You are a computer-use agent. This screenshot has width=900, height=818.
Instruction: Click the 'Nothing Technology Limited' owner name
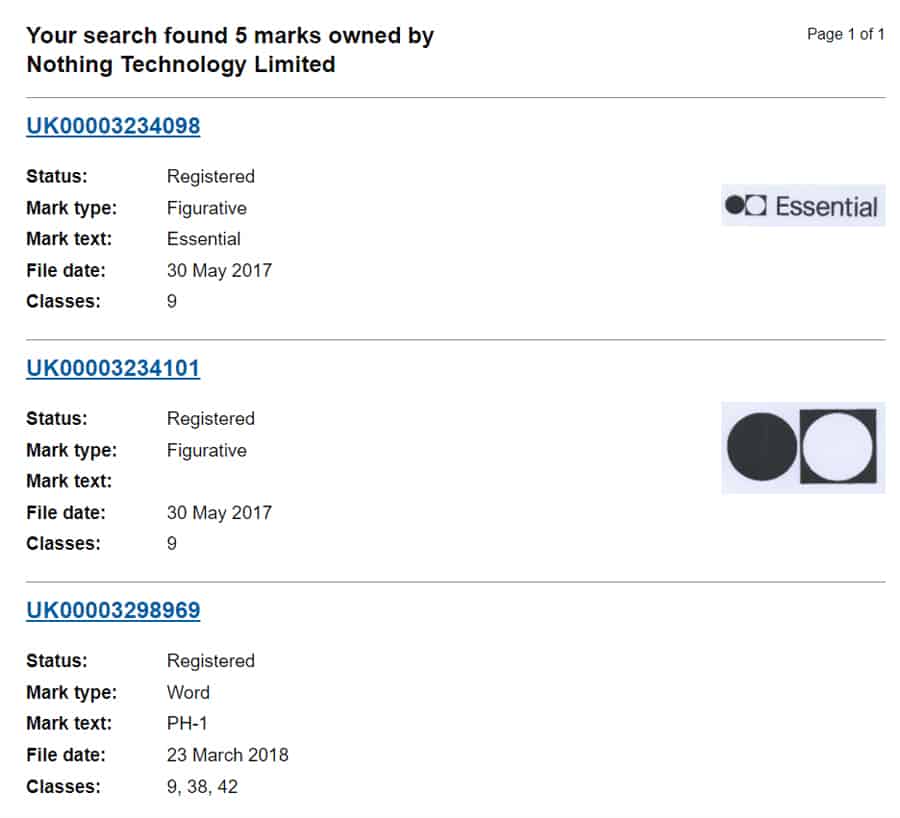coord(180,65)
